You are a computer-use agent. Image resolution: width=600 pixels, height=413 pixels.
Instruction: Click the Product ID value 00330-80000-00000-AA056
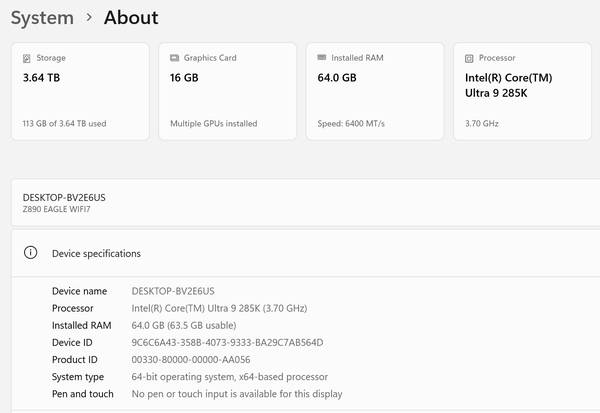191,359
